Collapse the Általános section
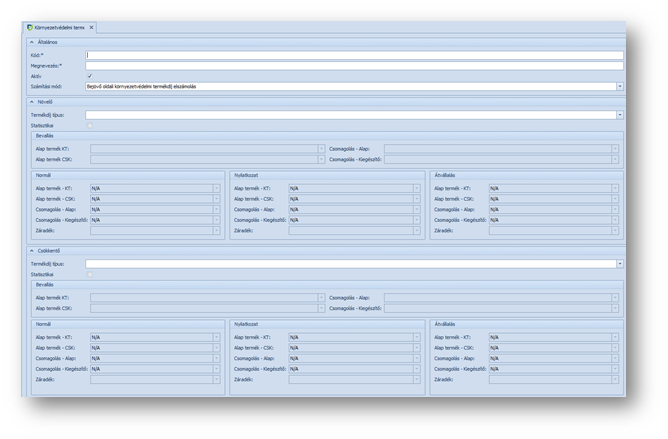668x439 pixels. [x=32, y=42]
